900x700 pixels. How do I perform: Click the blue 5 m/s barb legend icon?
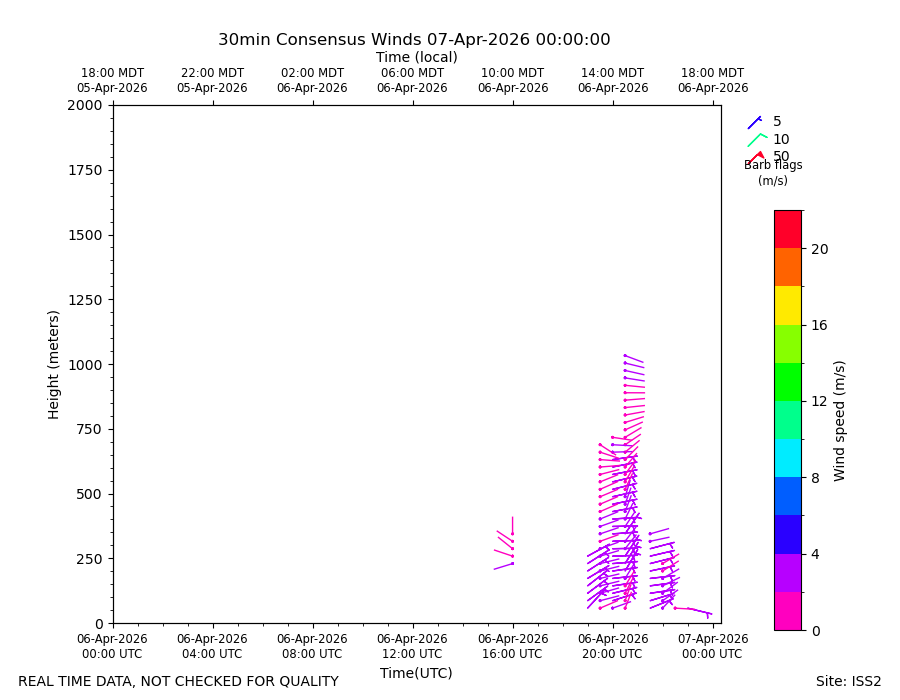pos(755,122)
